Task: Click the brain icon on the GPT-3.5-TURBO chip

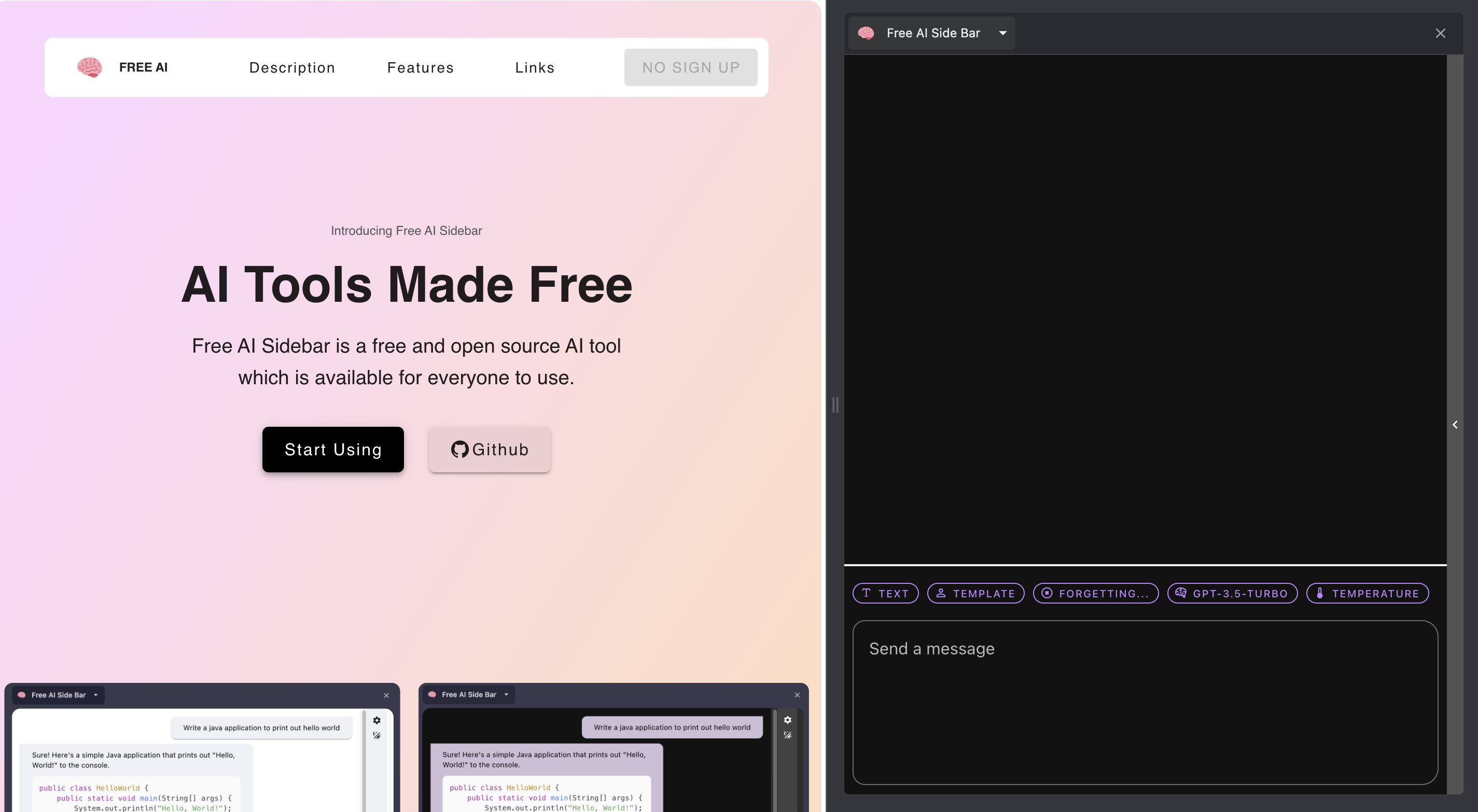Action: pyautogui.click(x=1180, y=593)
